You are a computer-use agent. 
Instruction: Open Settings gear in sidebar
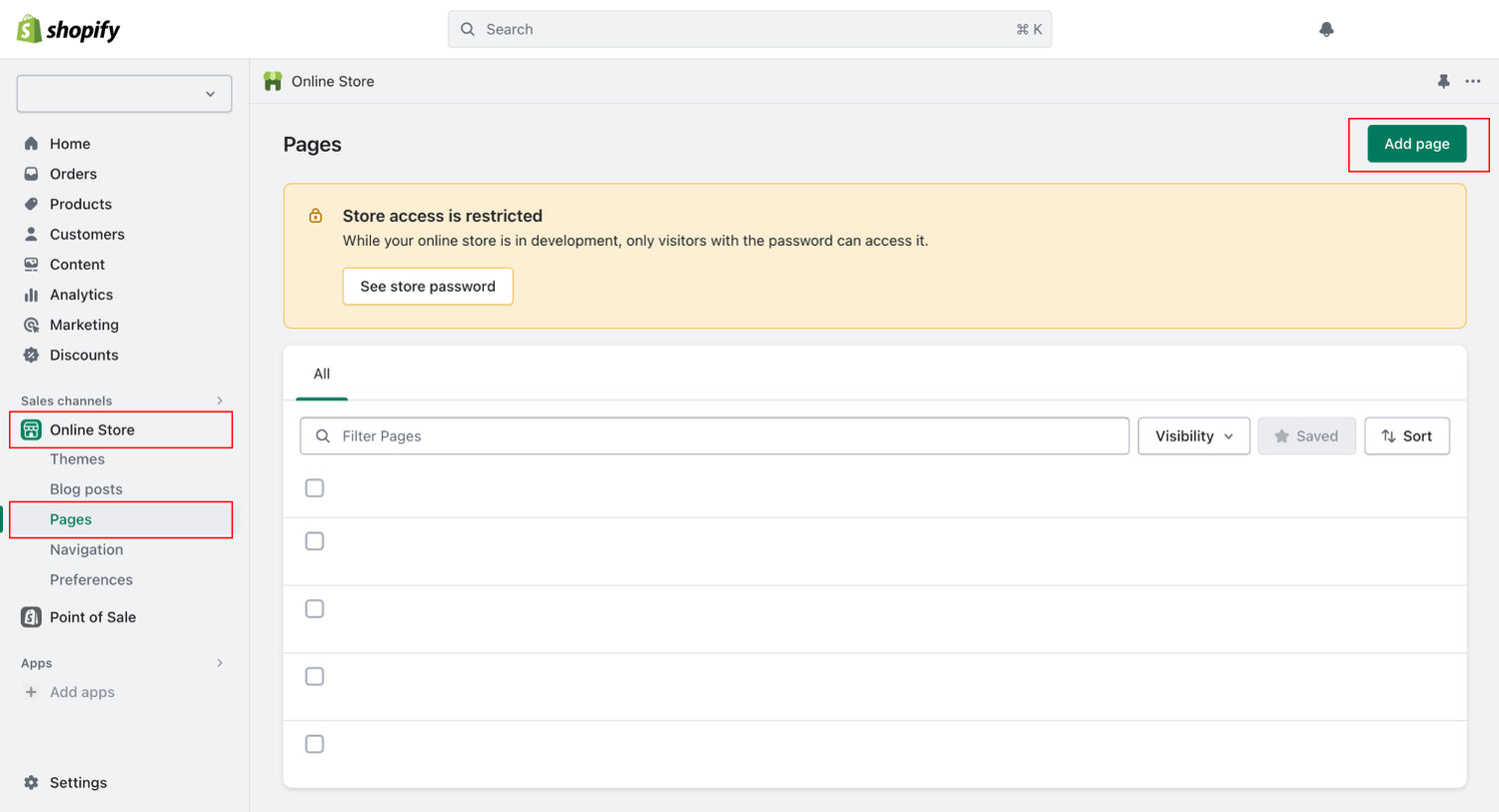pyautogui.click(x=77, y=783)
